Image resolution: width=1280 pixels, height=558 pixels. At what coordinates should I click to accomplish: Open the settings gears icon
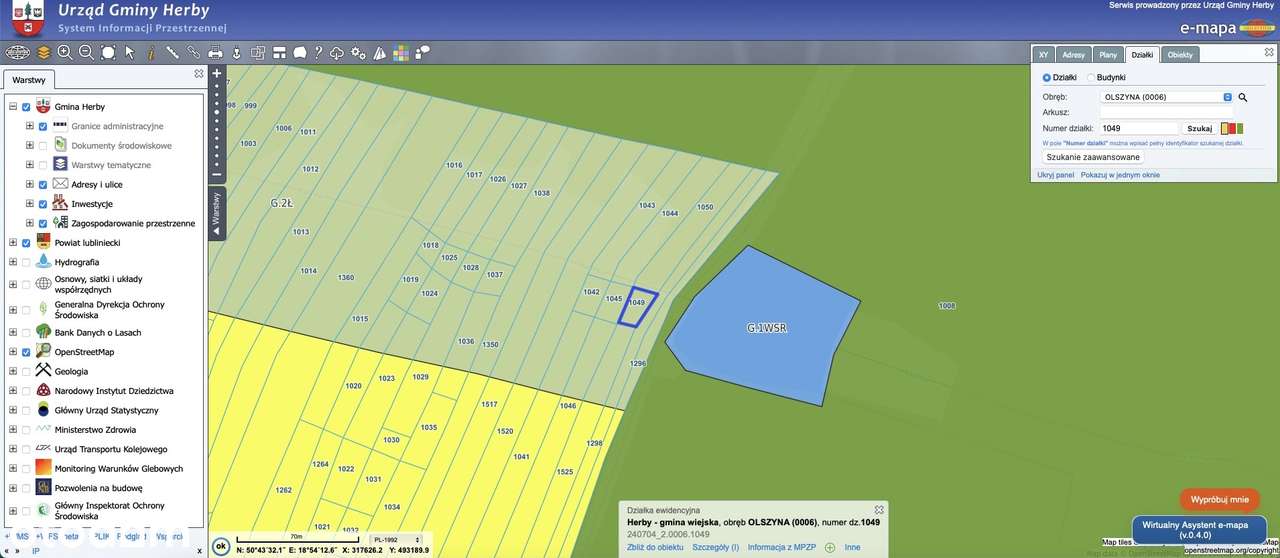click(x=358, y=52)
